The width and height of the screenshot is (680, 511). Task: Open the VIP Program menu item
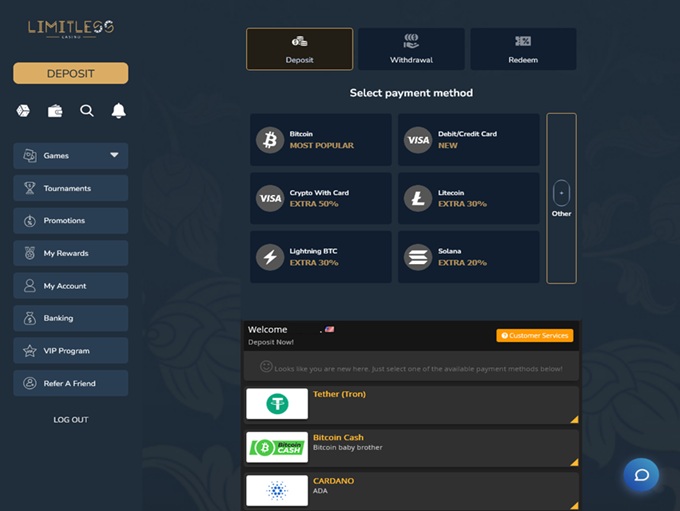click(x=71, y=351)
